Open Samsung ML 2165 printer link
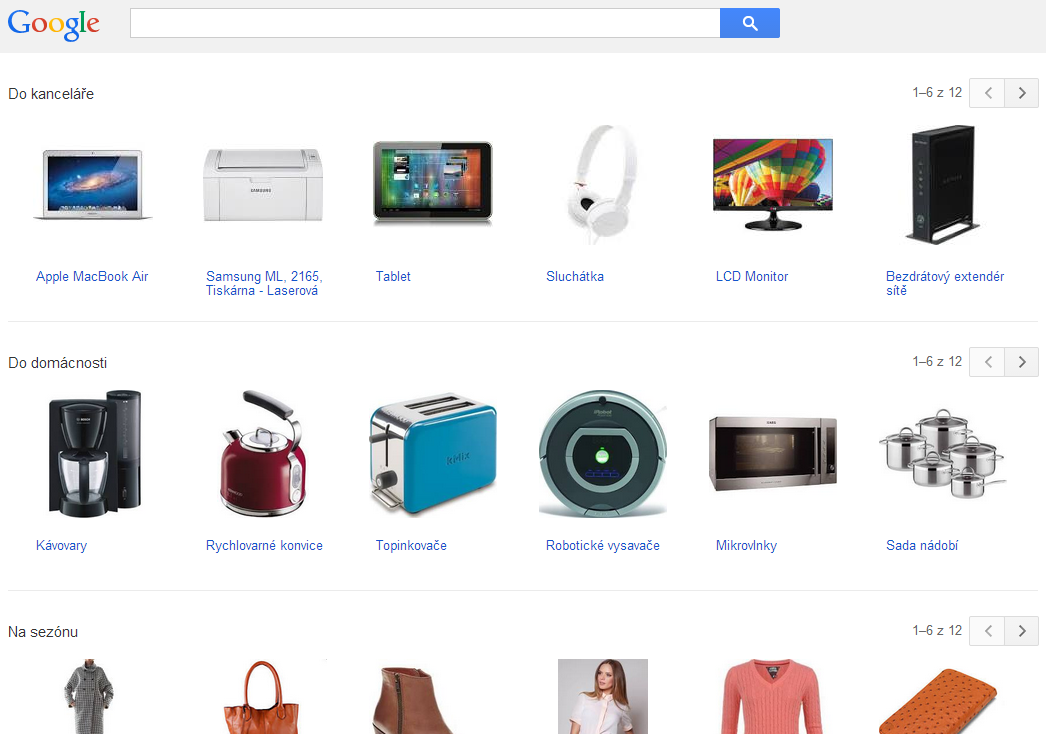 pos(264,283)
